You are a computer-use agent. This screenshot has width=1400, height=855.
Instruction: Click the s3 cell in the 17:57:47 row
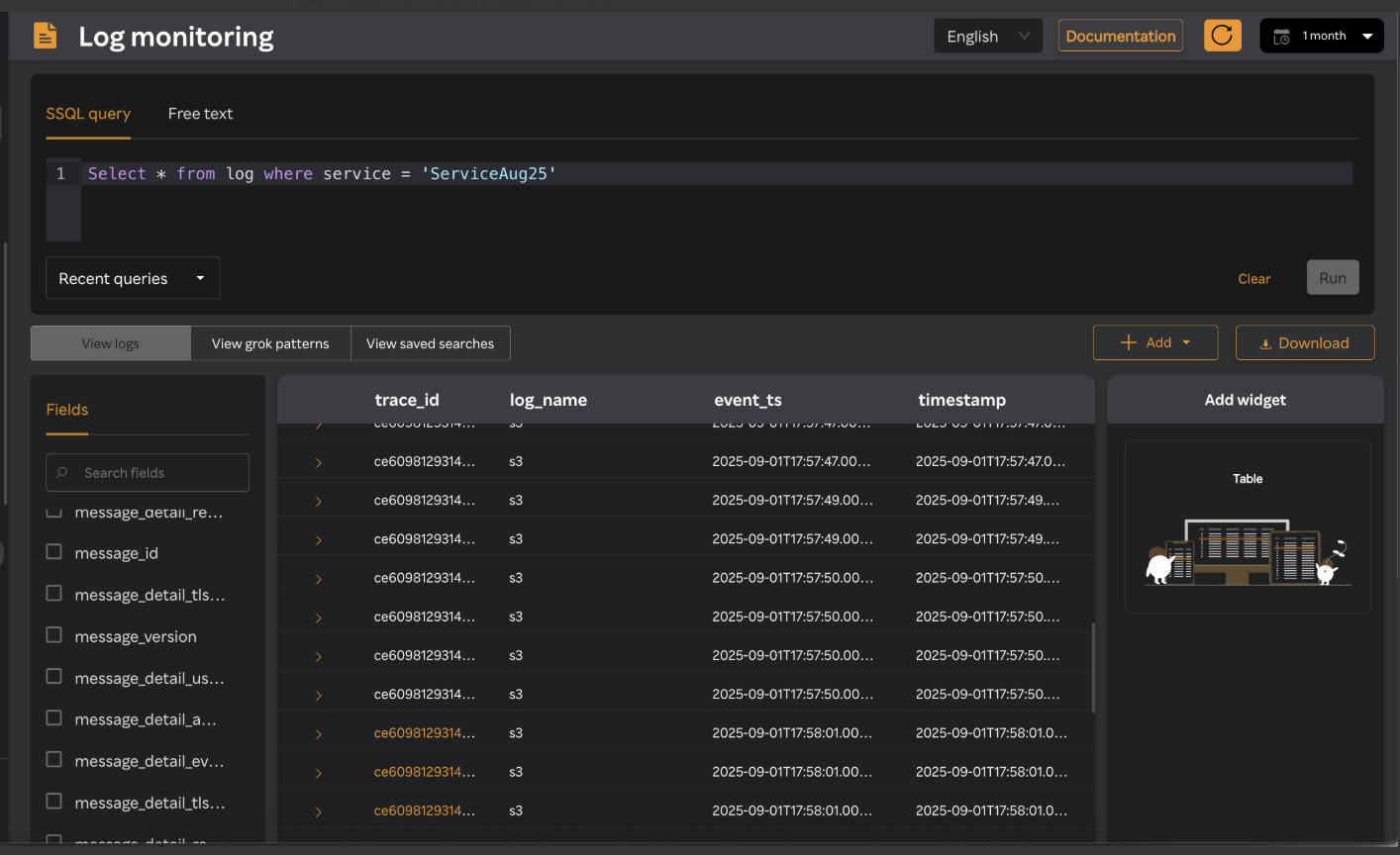(x=516, y=461)
